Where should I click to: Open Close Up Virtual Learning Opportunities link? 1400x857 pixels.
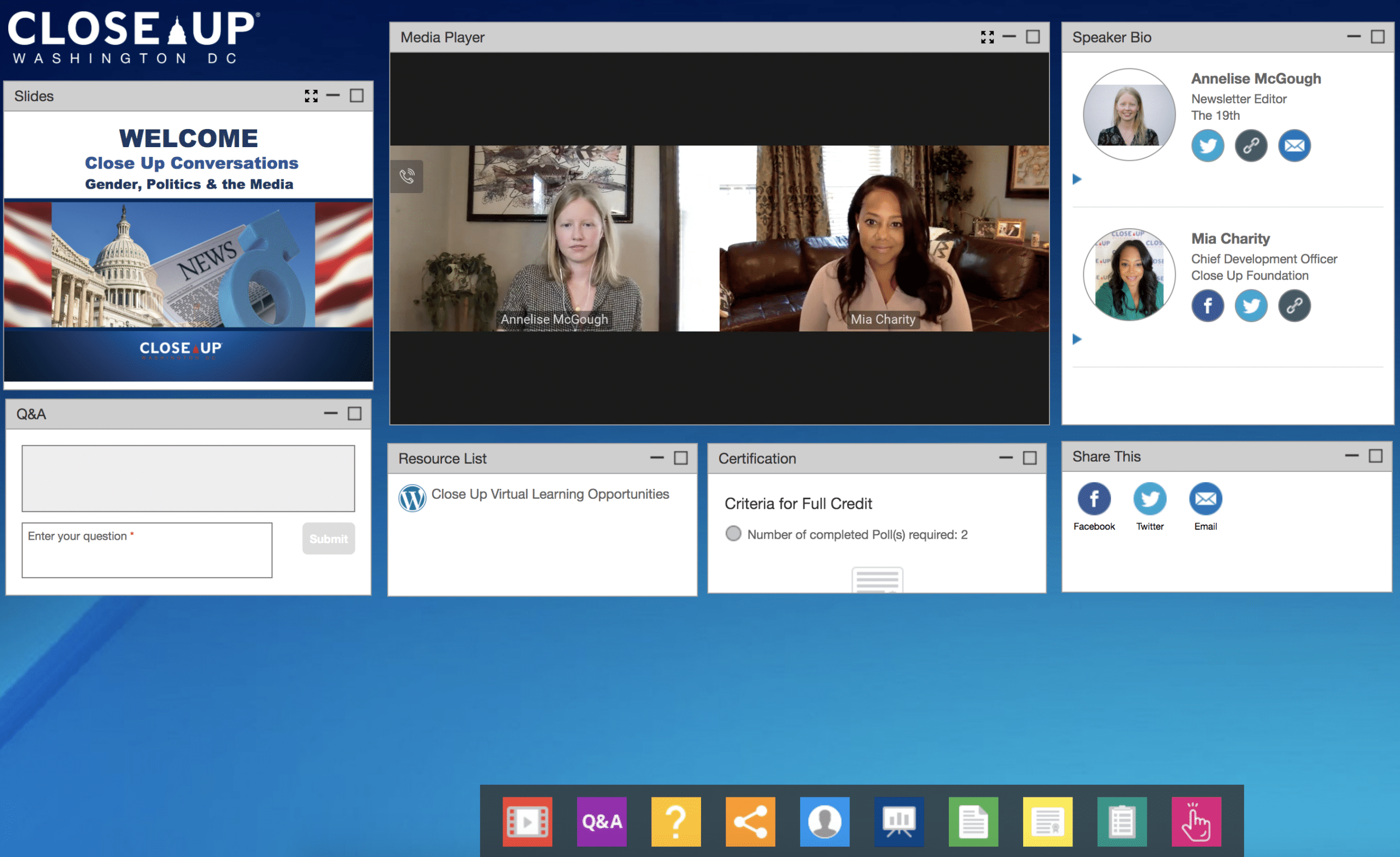(x=550, y=494)
